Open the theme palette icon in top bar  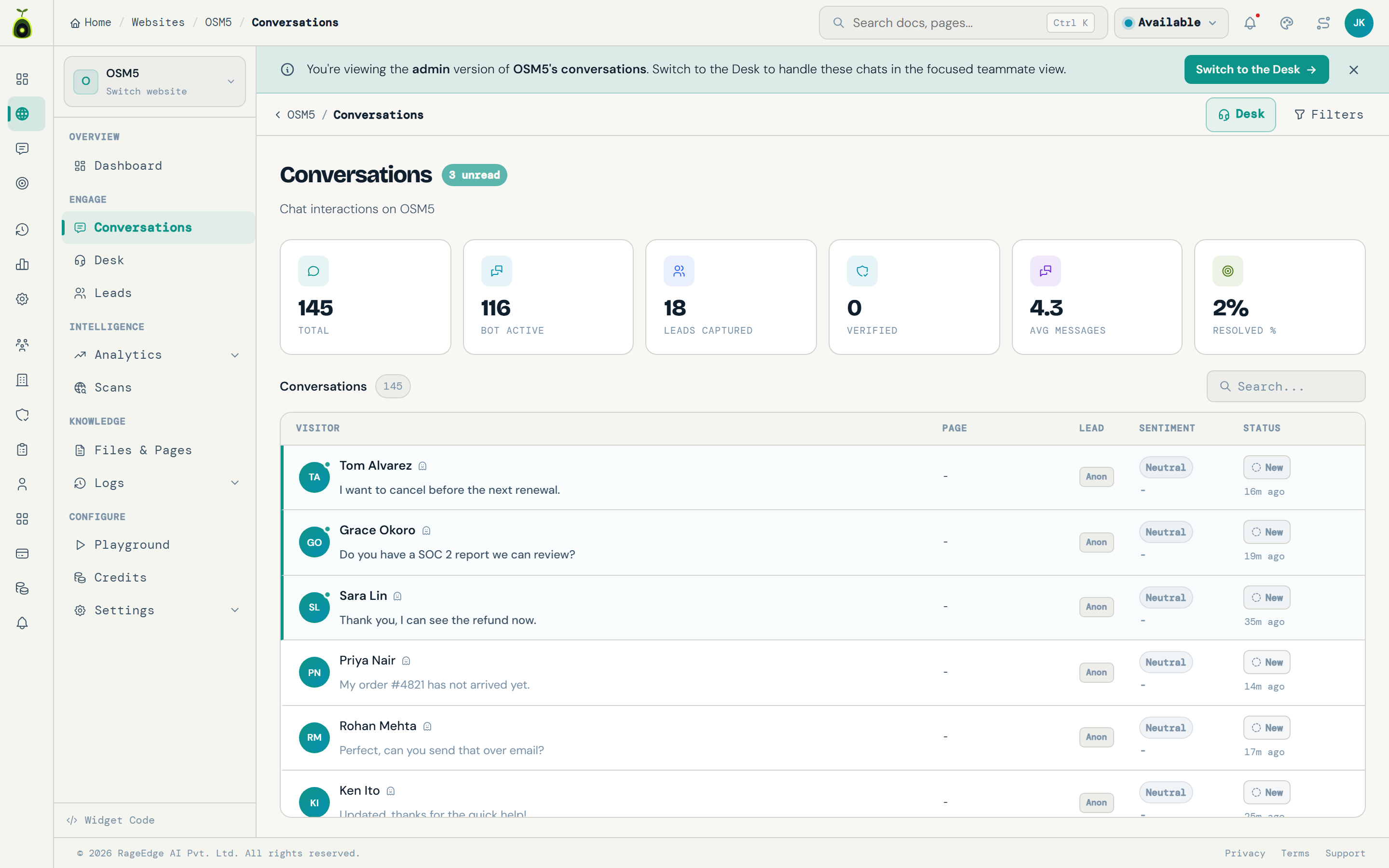coord(1286,23)
